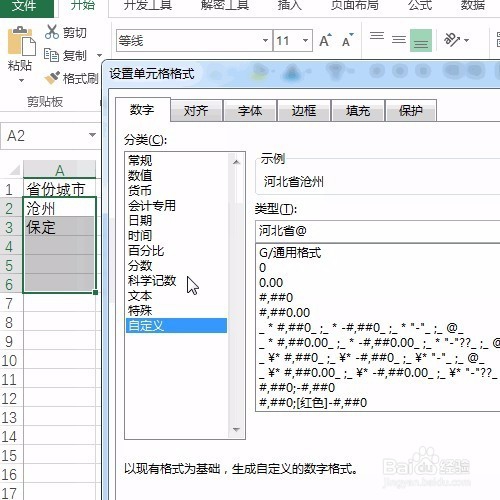Click the Cut scissors icon
The width and height of the screenshot is (500, 500).
(52, 32)
